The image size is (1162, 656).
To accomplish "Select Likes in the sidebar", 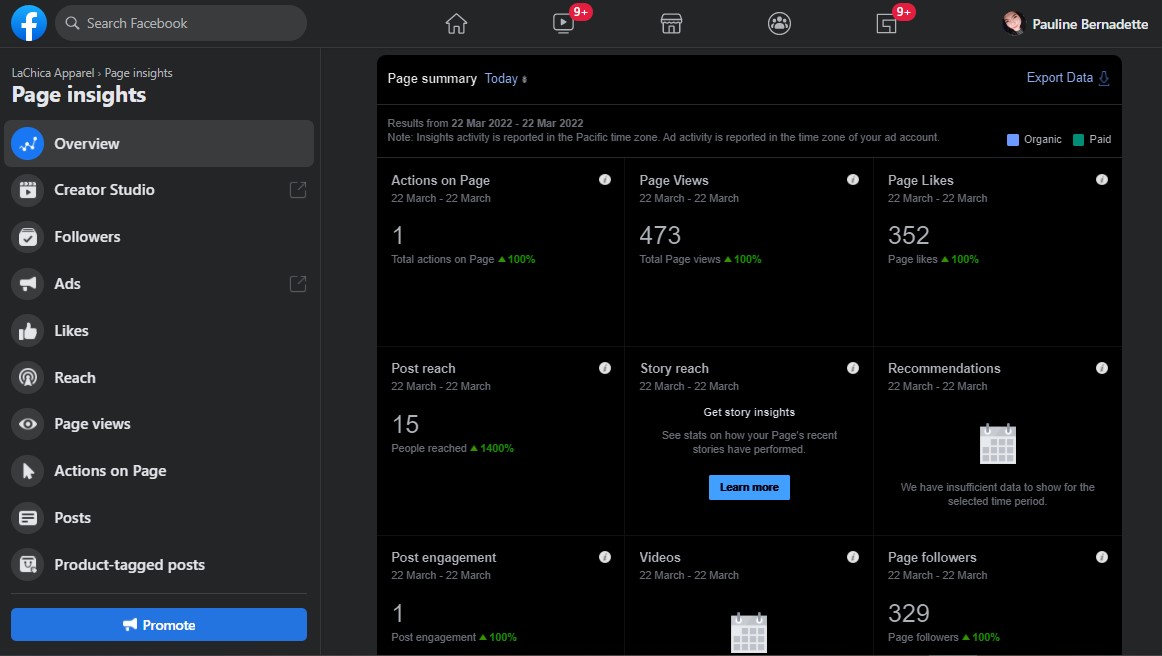I will coord(159,331).
